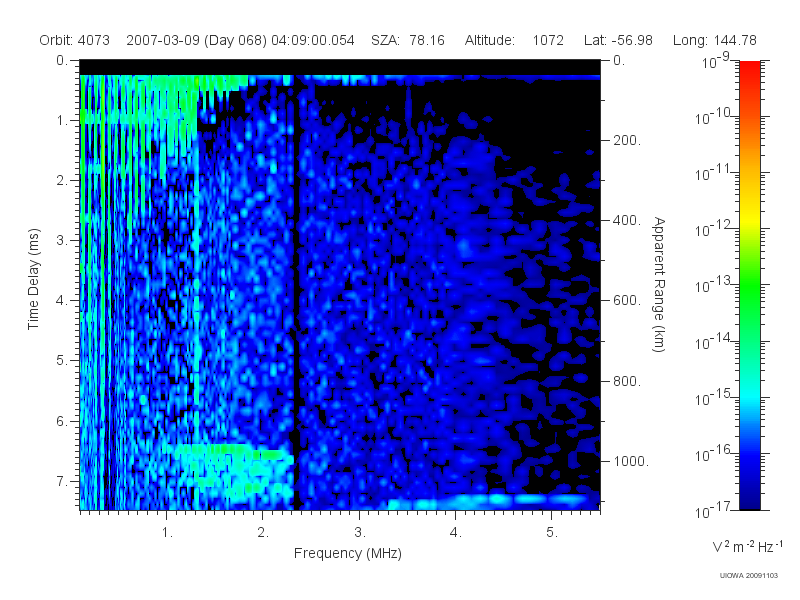Viewport: 800px width, 600px height.
Task: Click the dark vertical gap at 2.3 MHz
Action: 295,291
